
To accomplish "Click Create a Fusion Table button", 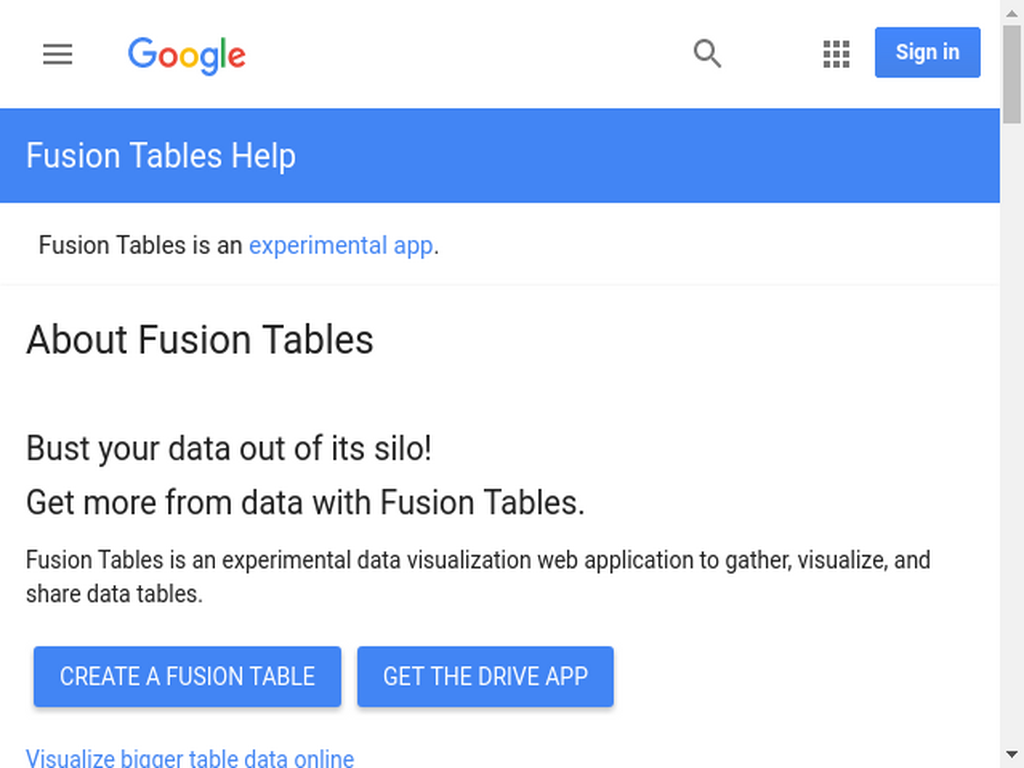I will click(x=187, y=677).
